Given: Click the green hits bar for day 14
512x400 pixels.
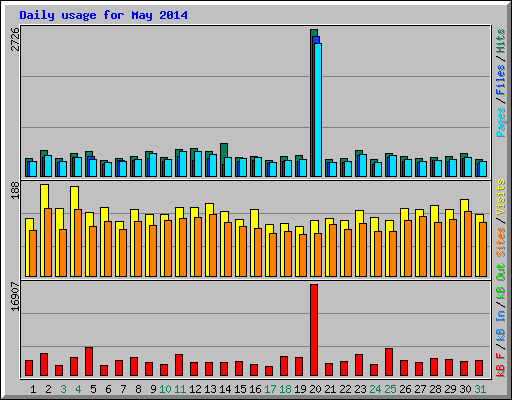Looking at the screenshot, I should (x=224, y=151).
